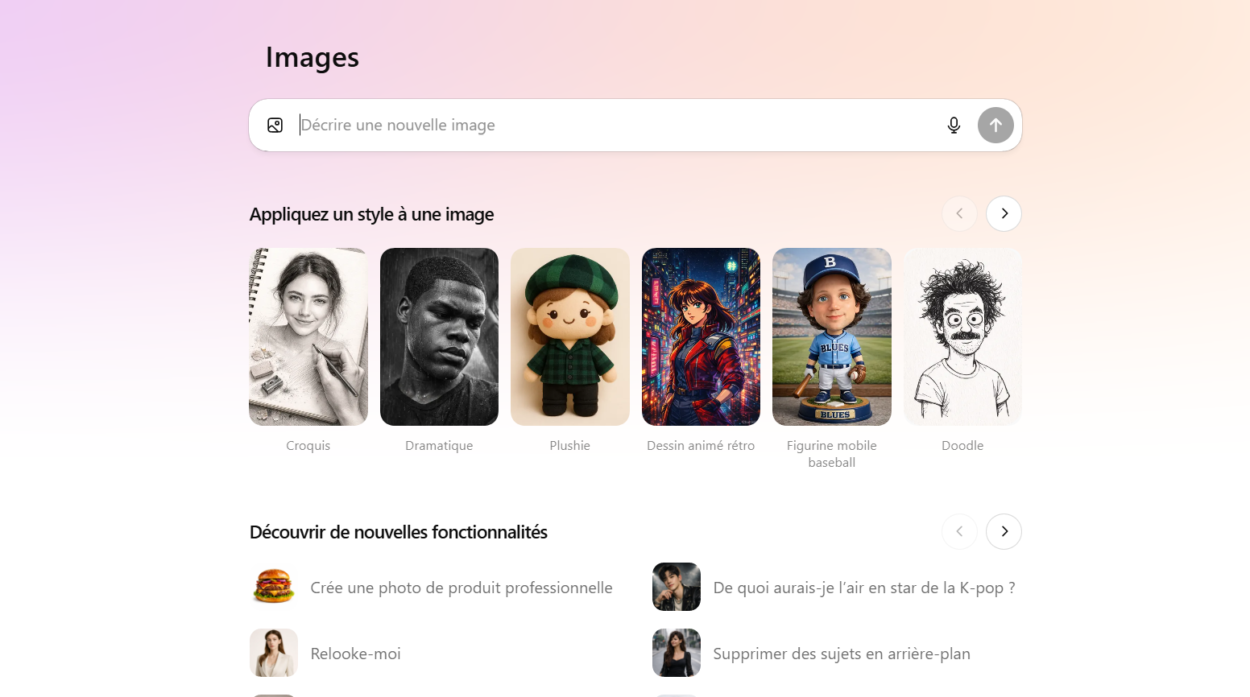The image size is (1250, 697).
Task: Select the Dessin animé rétro style
Action: tap(701, 336)
